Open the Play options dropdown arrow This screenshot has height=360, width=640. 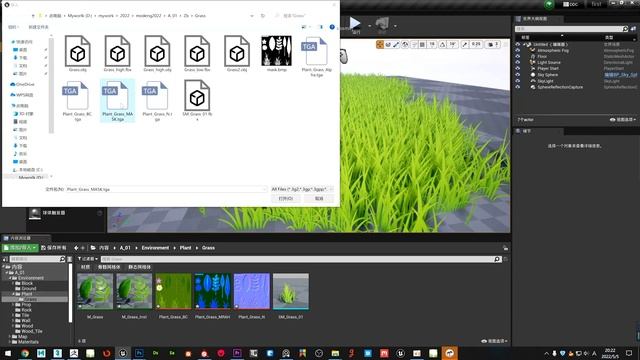[369, 26]
